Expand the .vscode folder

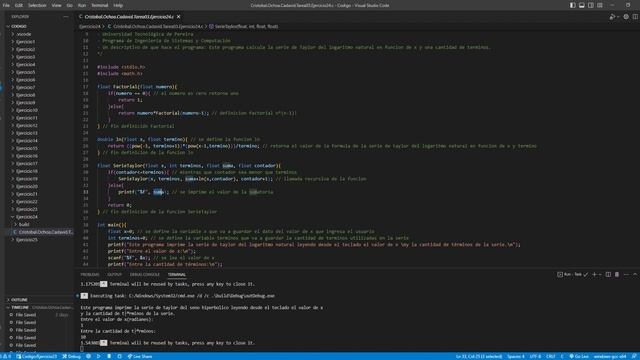pyautogui.click(x=24, y=34)
